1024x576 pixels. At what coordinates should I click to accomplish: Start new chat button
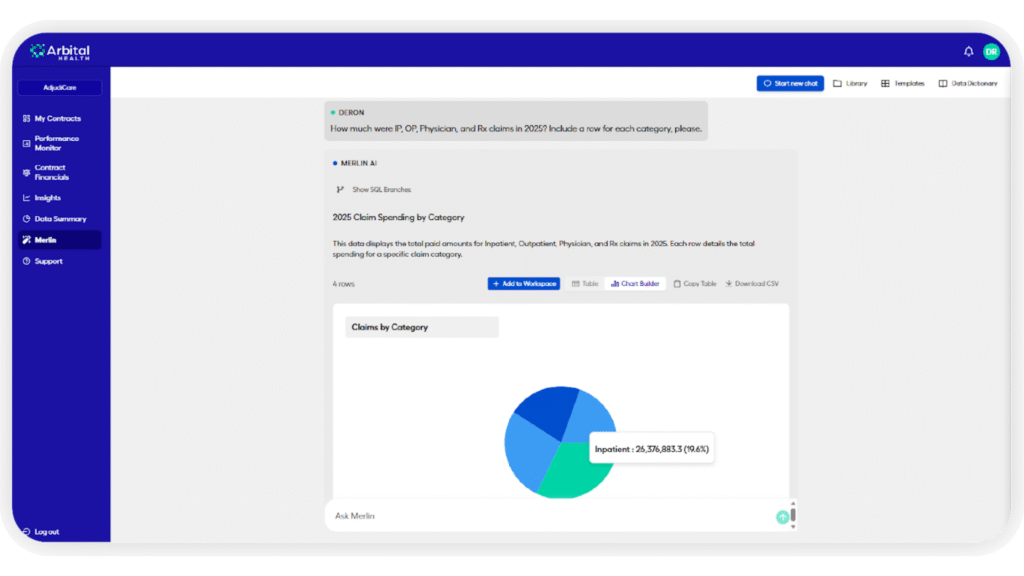(790, 83)
